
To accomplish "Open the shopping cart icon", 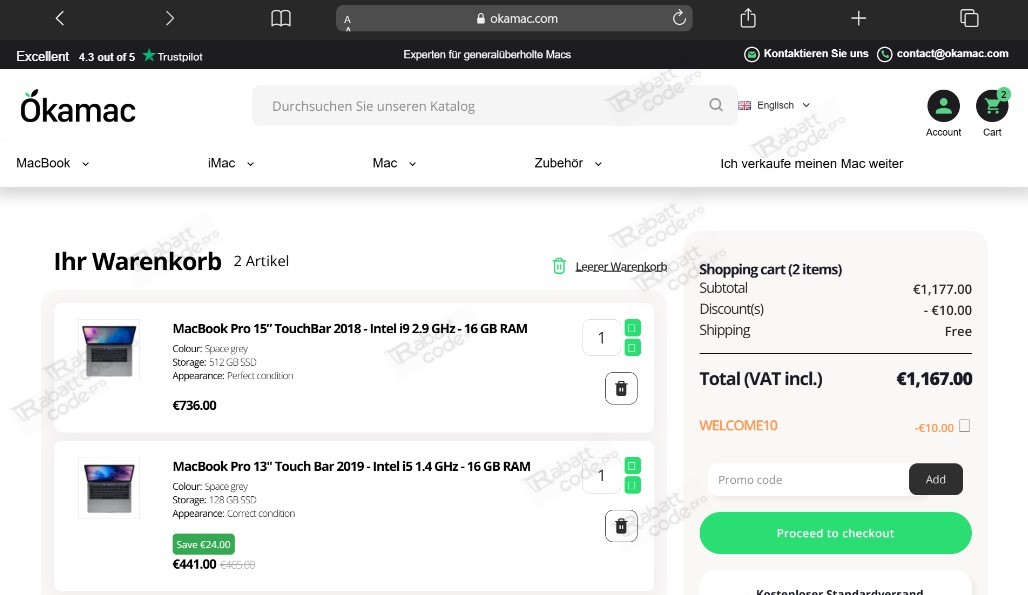I will (992, 107).
